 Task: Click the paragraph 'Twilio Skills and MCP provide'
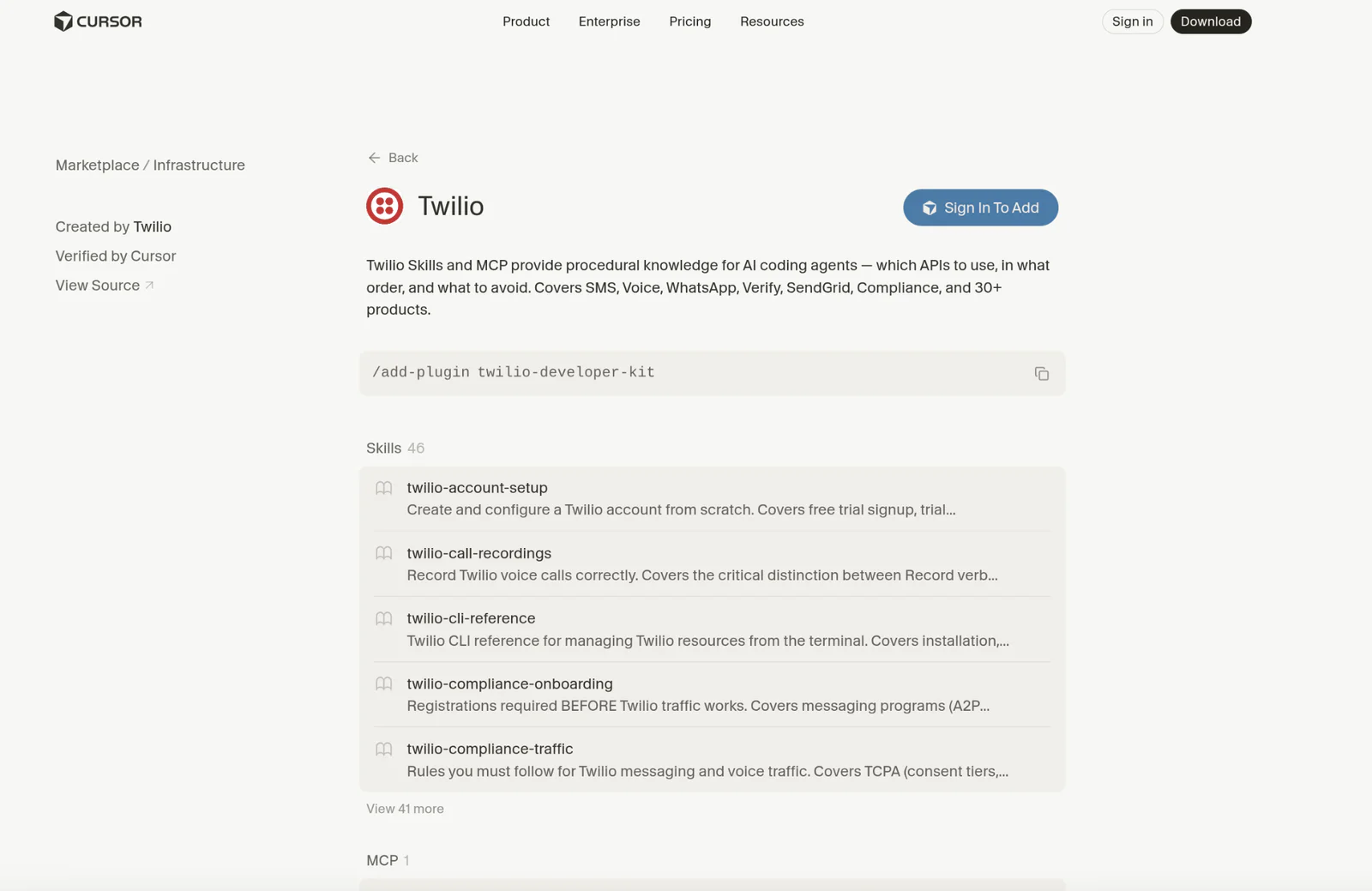click(708, 287)
